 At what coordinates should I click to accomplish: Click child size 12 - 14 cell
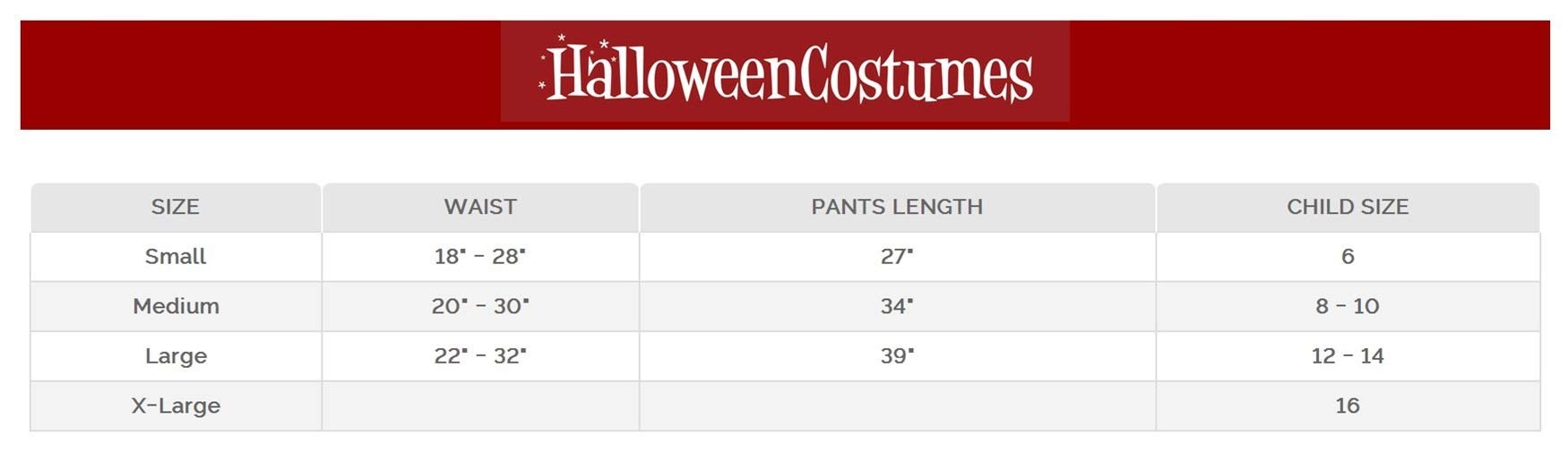[x=1348, y=355]
